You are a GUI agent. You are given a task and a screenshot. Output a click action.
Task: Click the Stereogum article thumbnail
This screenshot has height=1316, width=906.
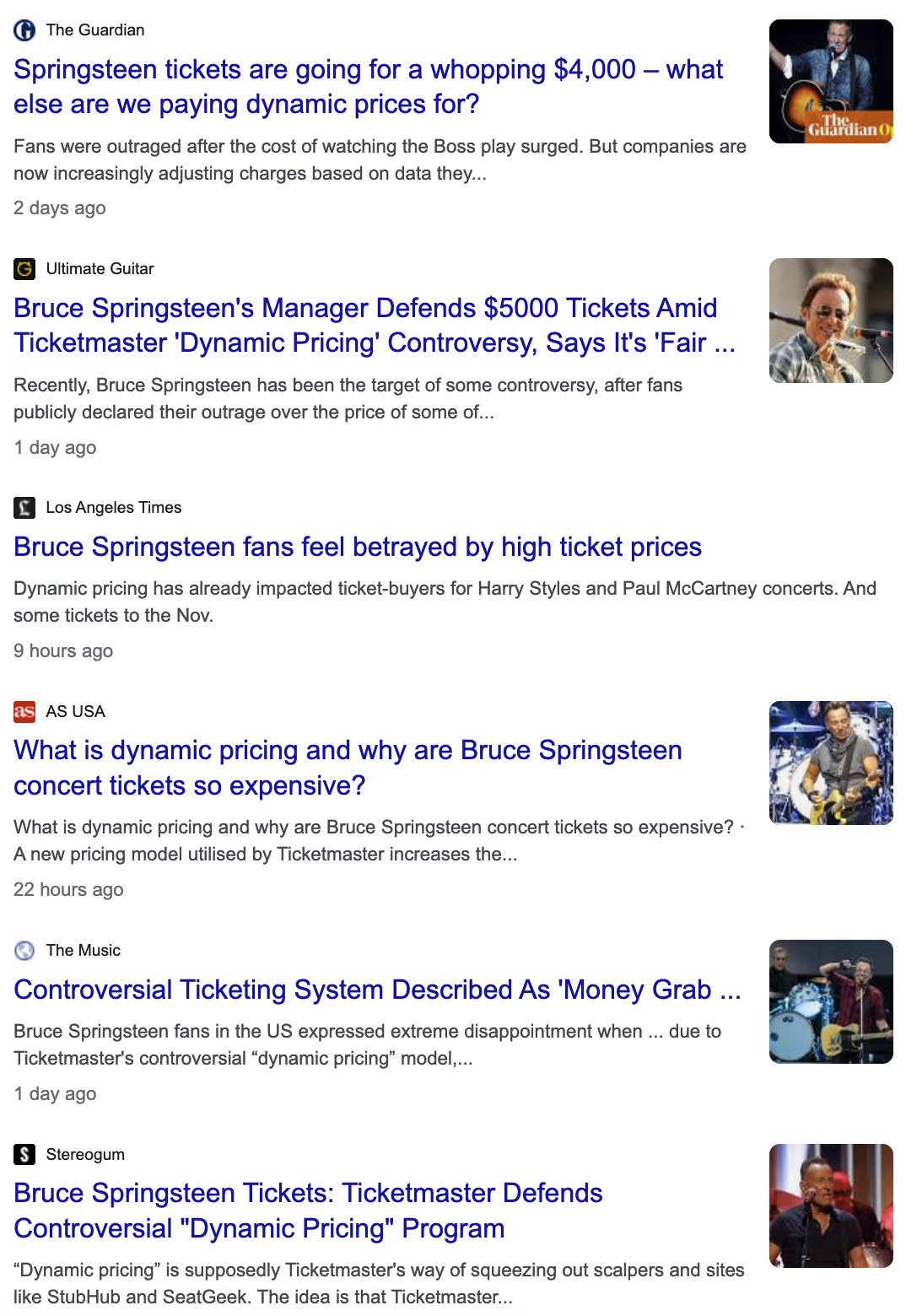click(x=831, y=1205)
